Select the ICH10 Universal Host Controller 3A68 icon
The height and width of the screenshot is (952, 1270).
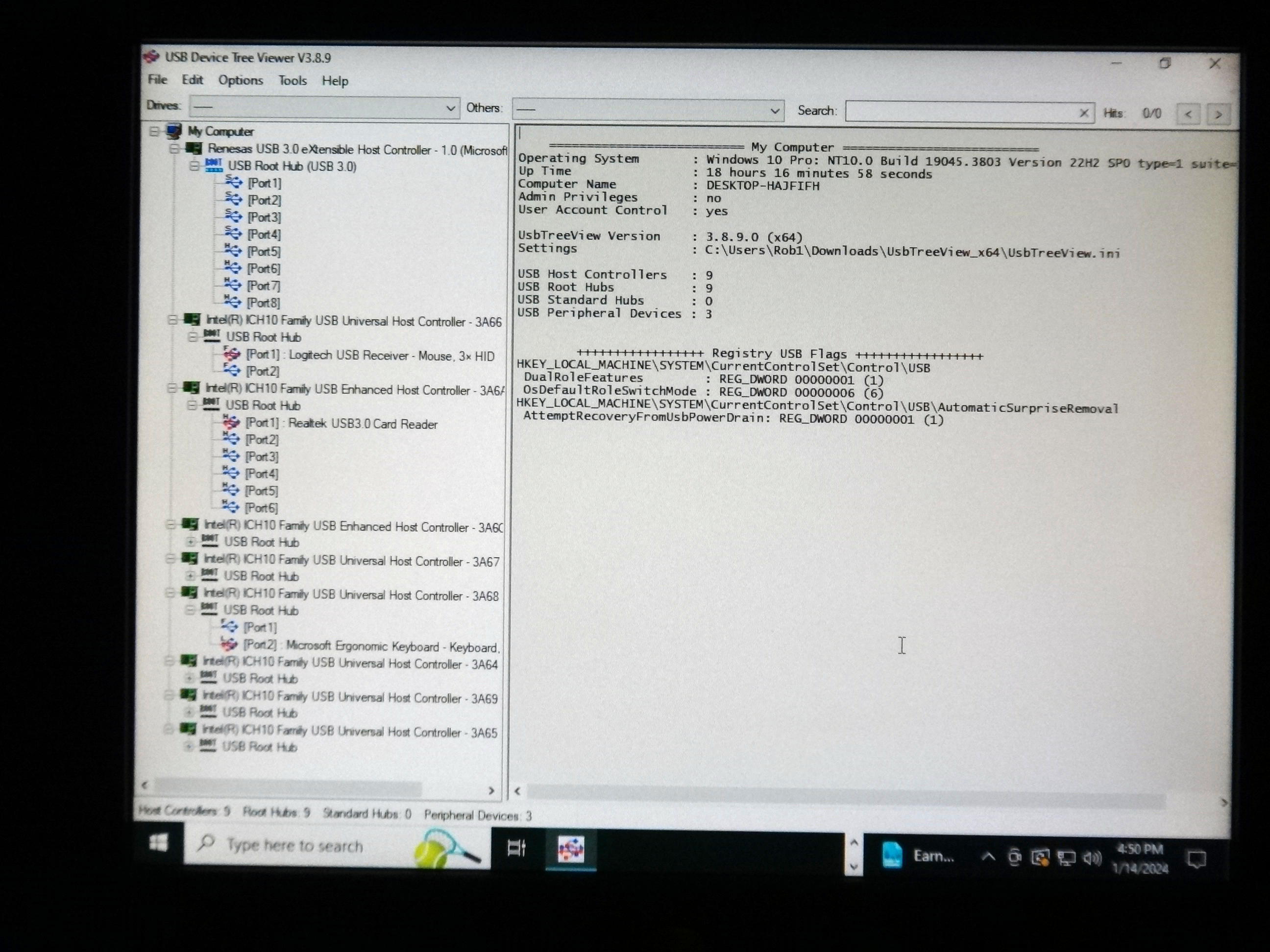[x=189, y=593]
